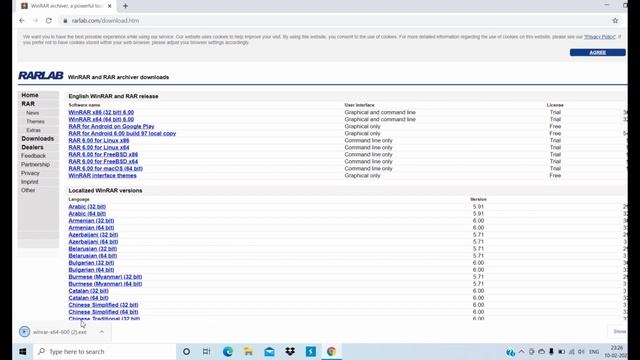
Task: Download WinRAR x86 (32 bit) 6.00
Action: point(101,112)
